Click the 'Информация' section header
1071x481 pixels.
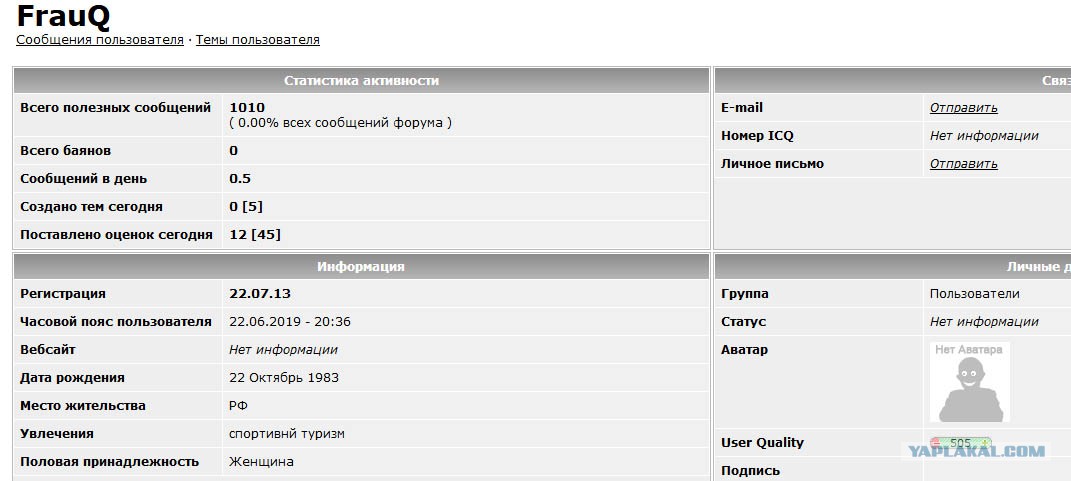[361, 266]
